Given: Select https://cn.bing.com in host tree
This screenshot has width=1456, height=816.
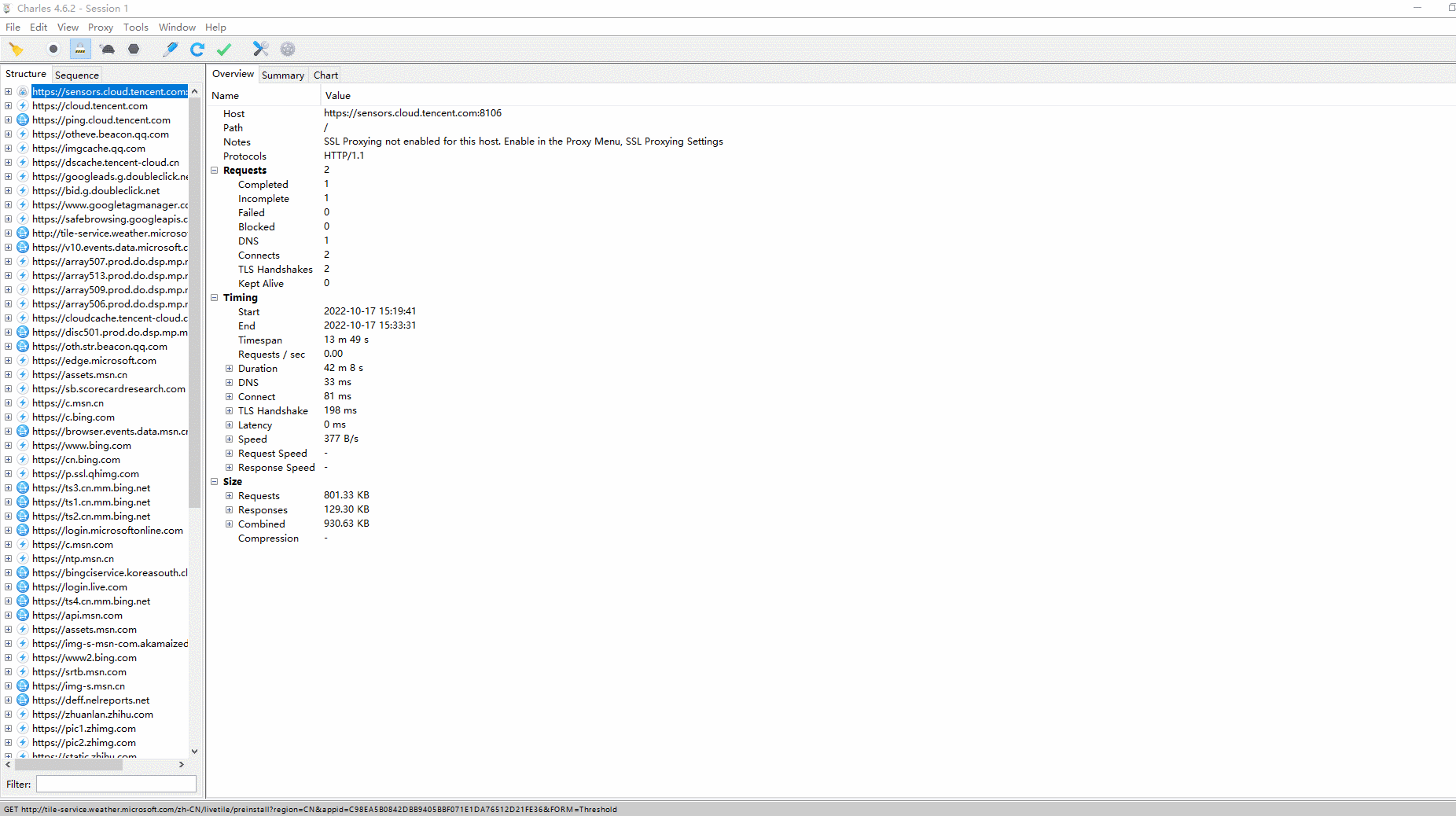Looking at the screenshot, I should coord(76,460).
